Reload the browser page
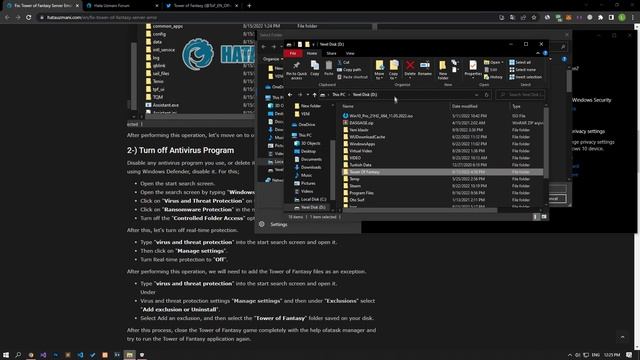Screen dimensions: 640x360 [29, 18]
